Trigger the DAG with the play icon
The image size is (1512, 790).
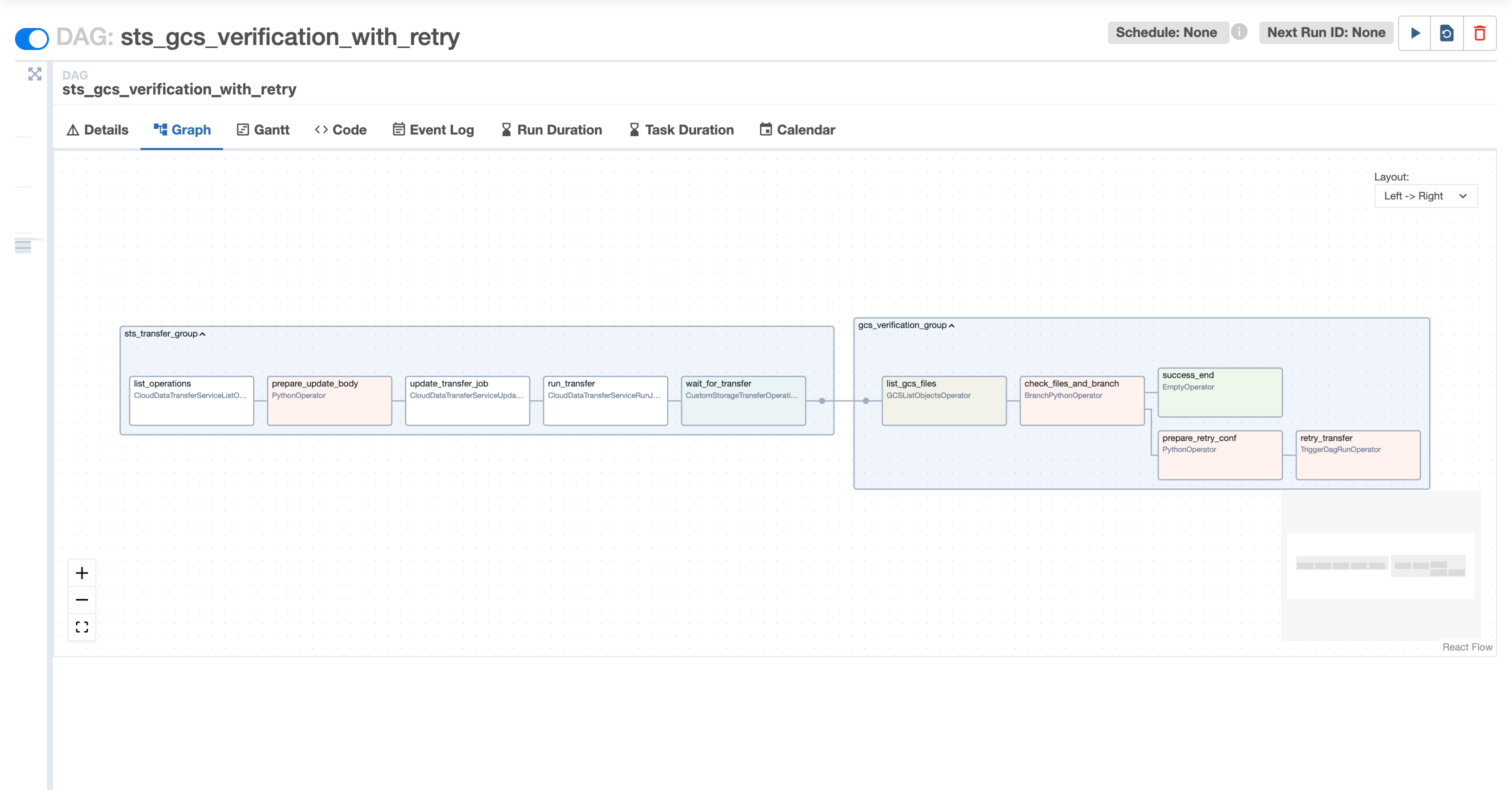pos(1415,33)
